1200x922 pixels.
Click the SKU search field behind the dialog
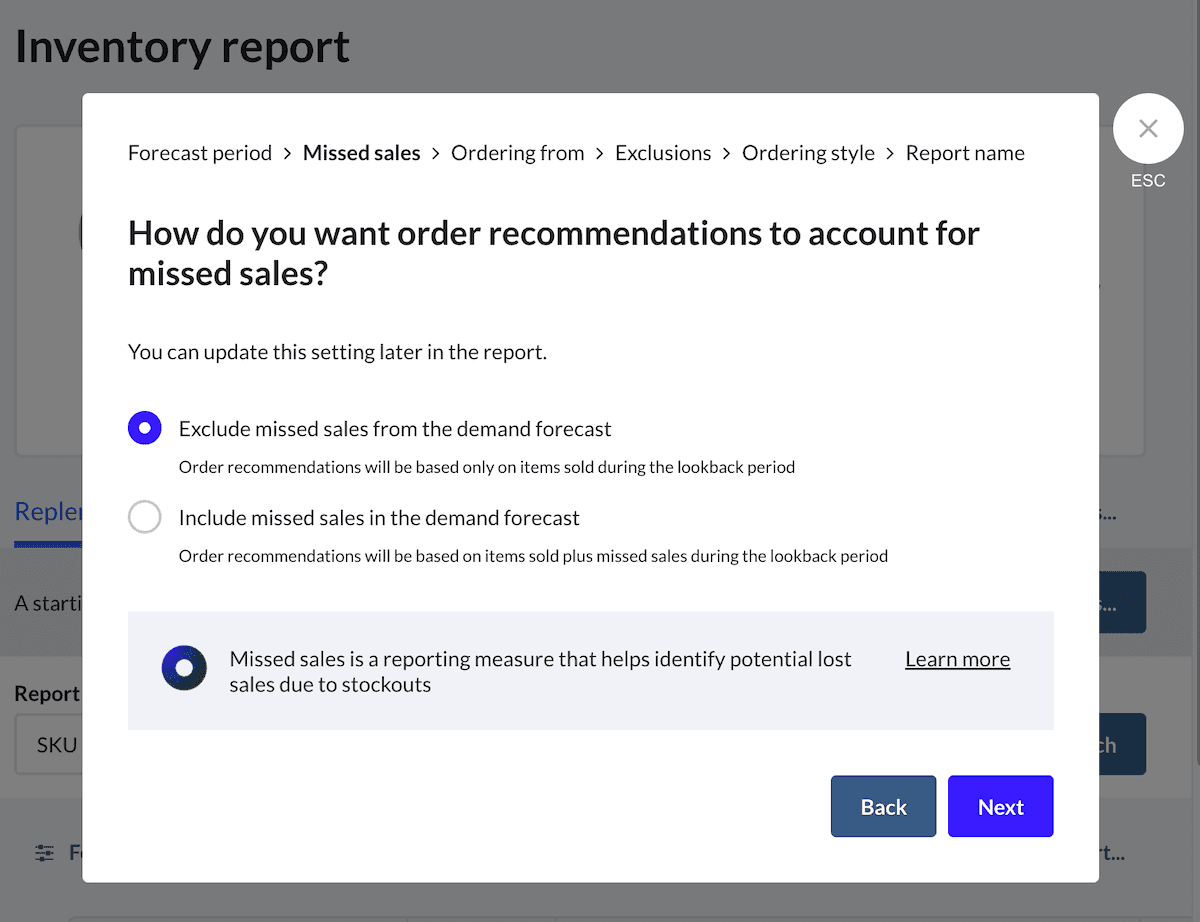pos(48,744)
